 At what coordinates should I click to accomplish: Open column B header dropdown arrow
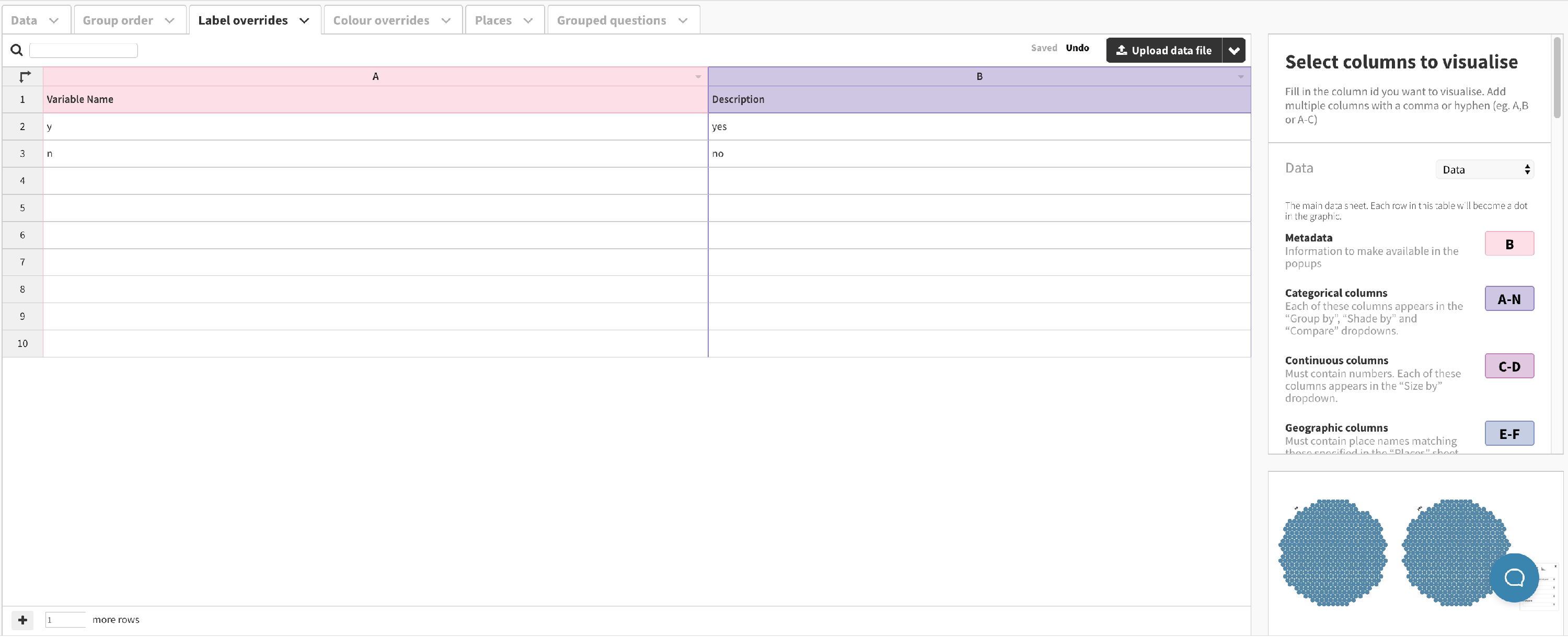pyautogui.click(x=1240, y=77)
